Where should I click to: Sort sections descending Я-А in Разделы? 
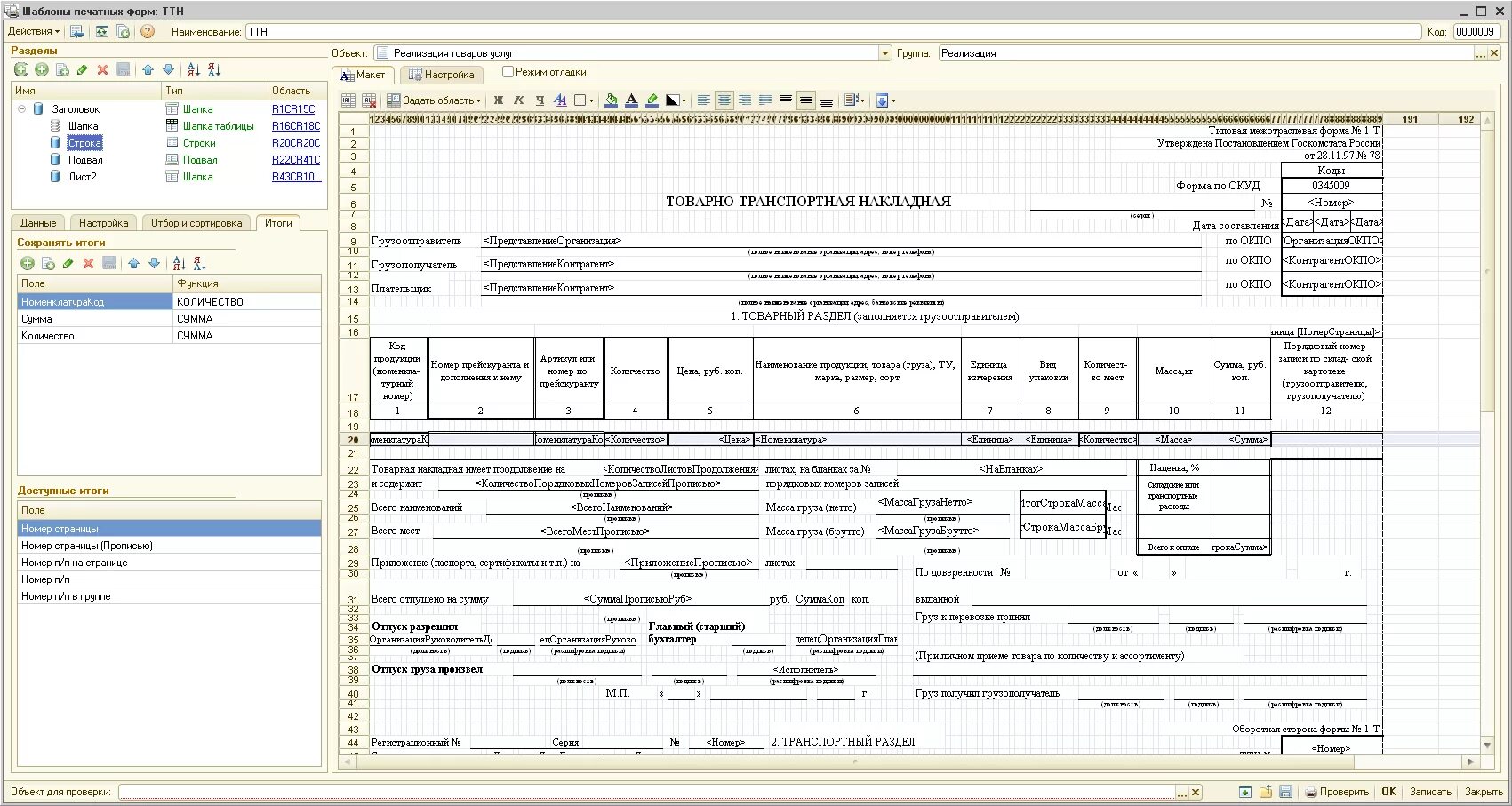click(214, 69)
